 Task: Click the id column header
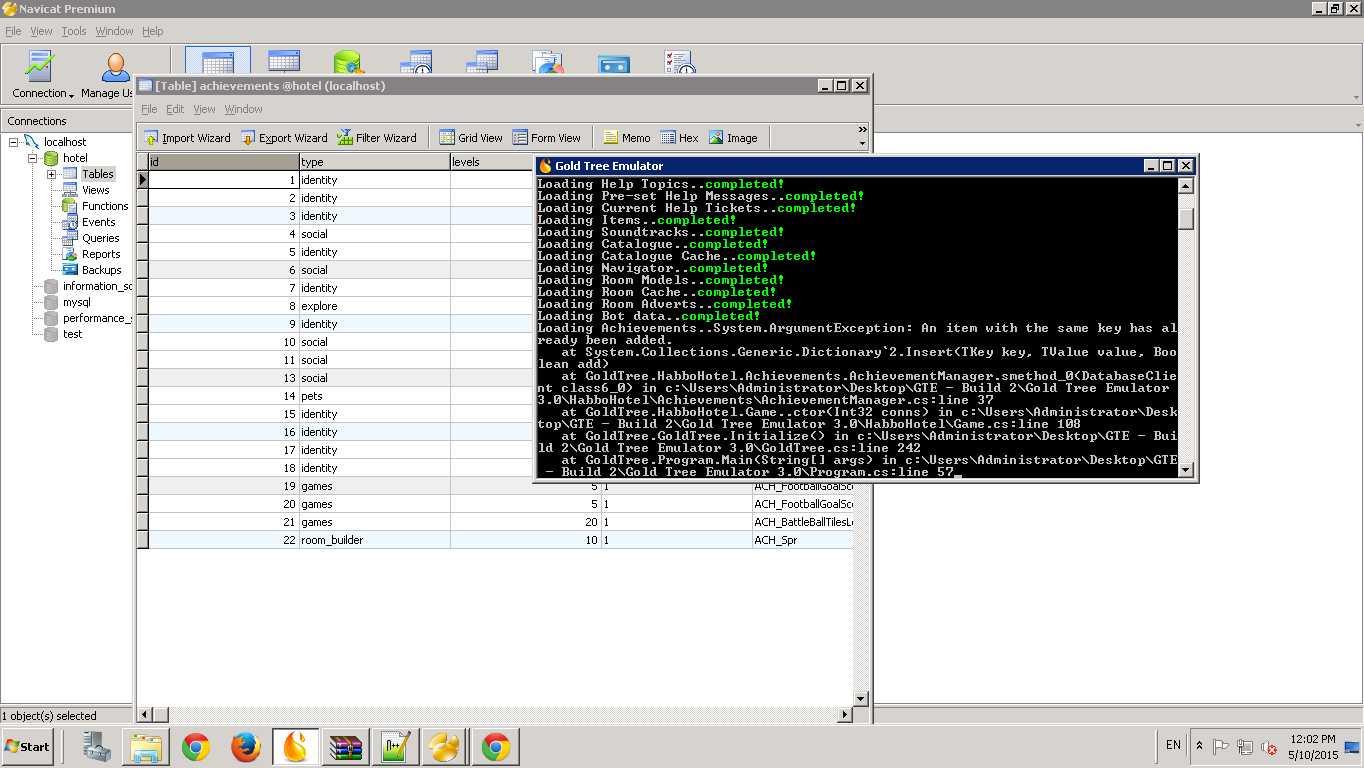pos(223,162)
